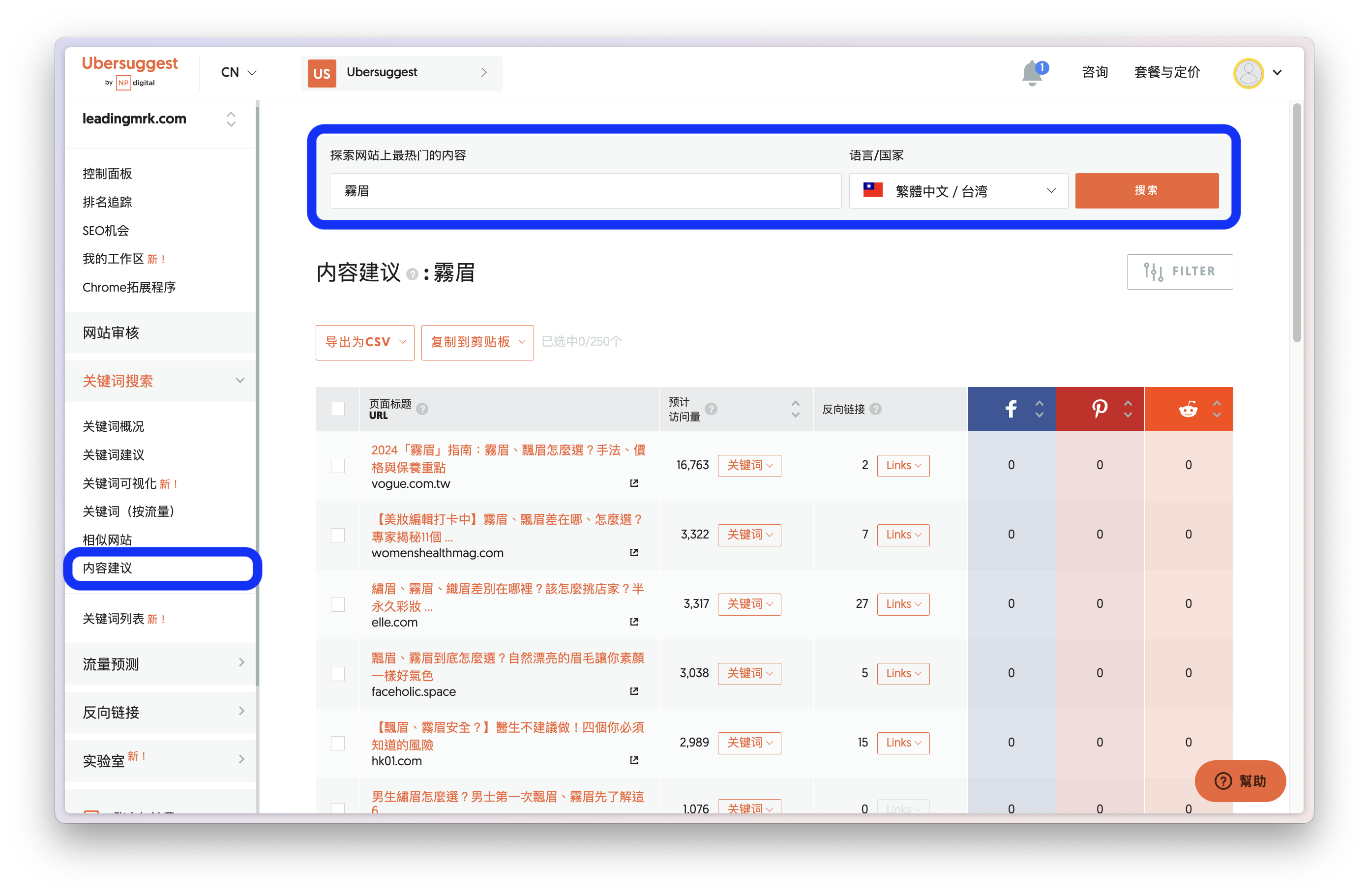The height and width of the screenshot is (896, 1369).
Task: Open Links dropdown for elle.com row
Action: pos(903,604)
